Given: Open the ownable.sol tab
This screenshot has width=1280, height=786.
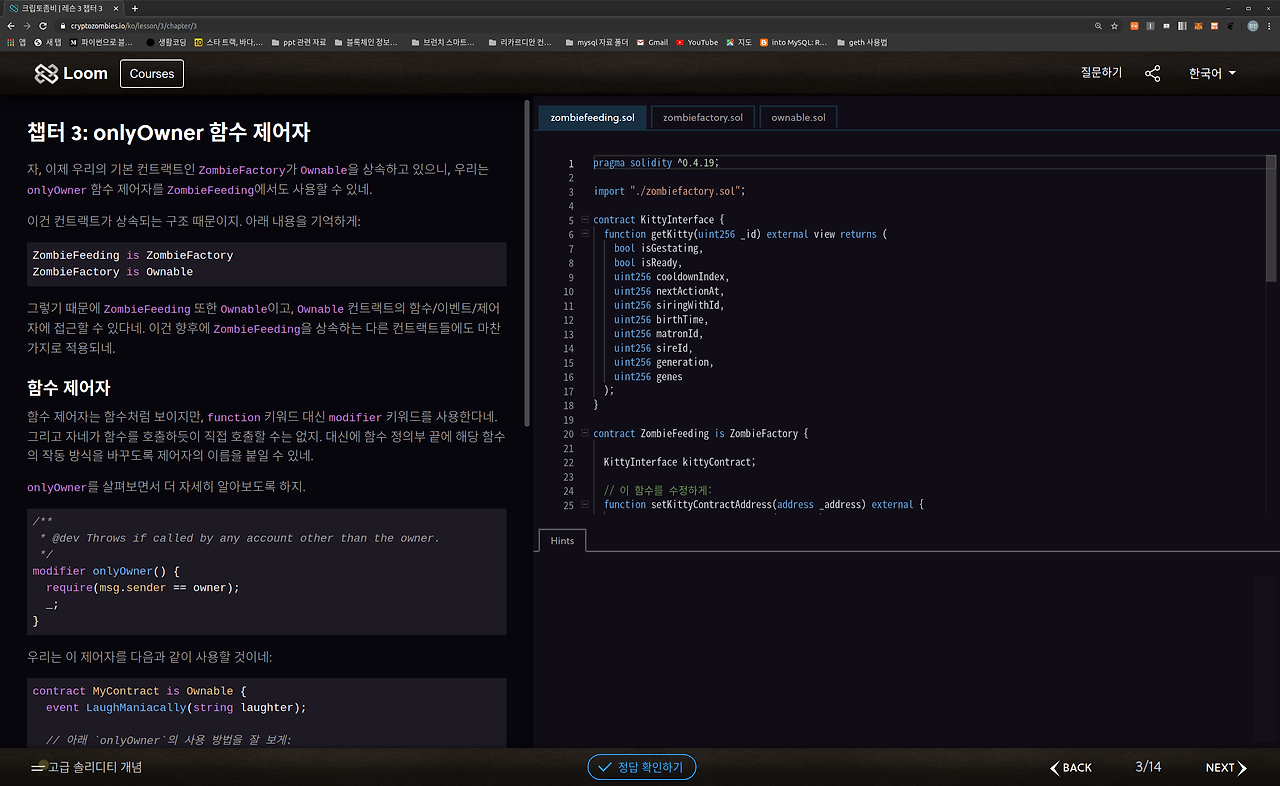Looking at the screenshot, I should (x=798, y=117).
